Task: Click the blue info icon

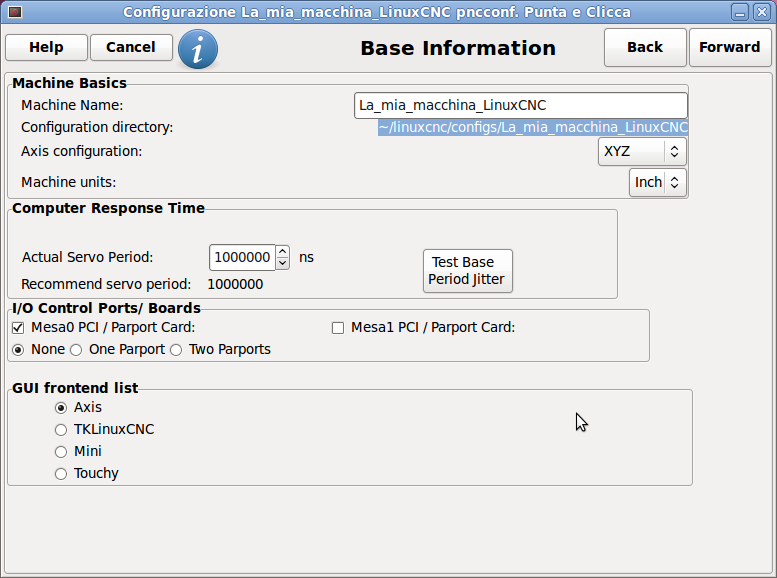Action: click(198, 49)
